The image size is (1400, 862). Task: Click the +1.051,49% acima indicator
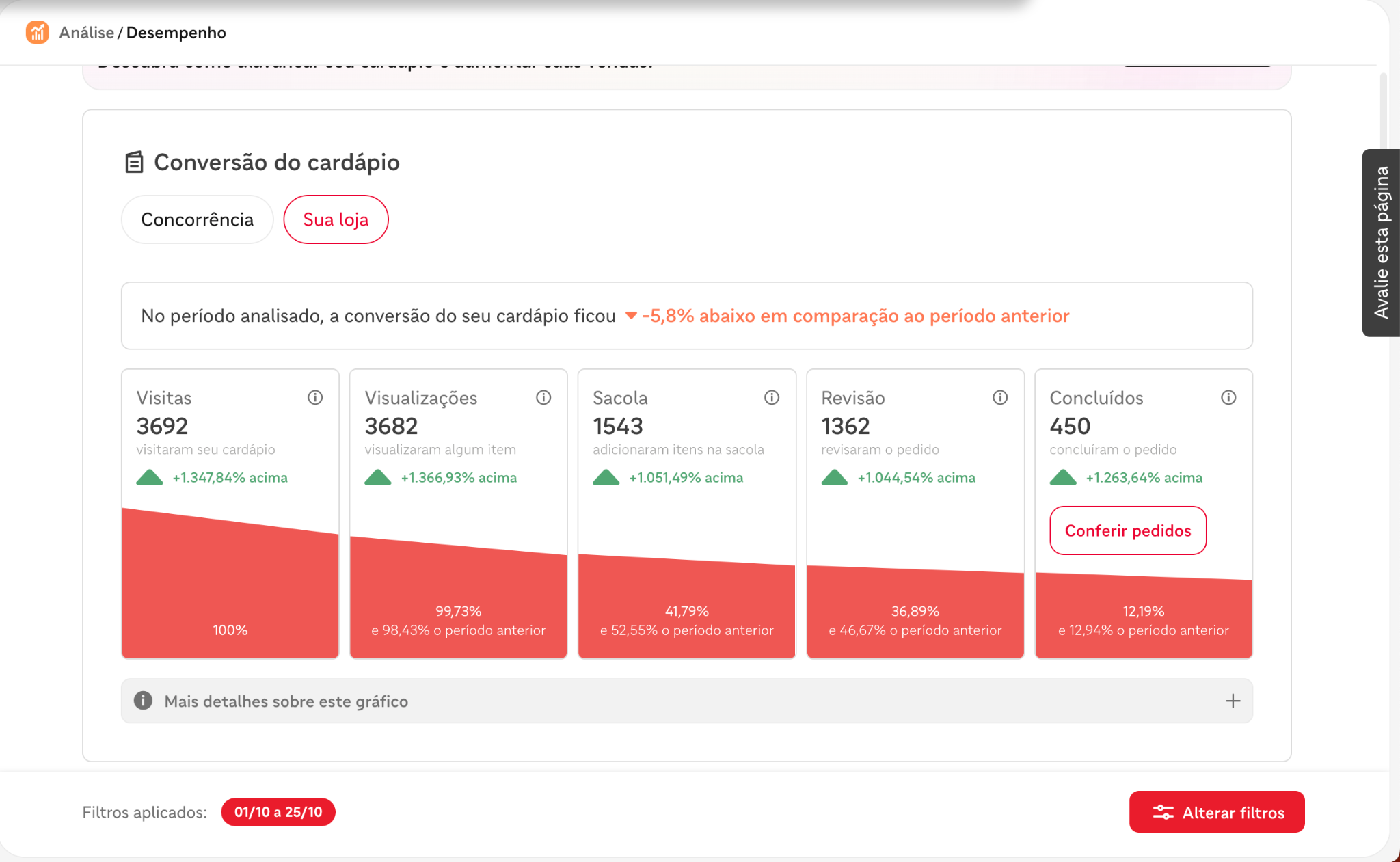(668, 477)
